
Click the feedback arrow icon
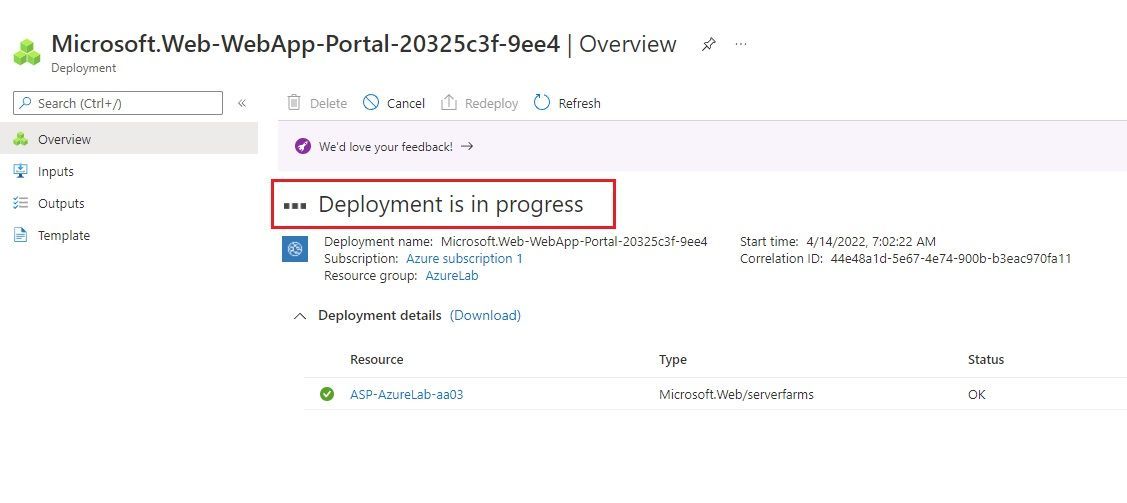pos(467,146)
